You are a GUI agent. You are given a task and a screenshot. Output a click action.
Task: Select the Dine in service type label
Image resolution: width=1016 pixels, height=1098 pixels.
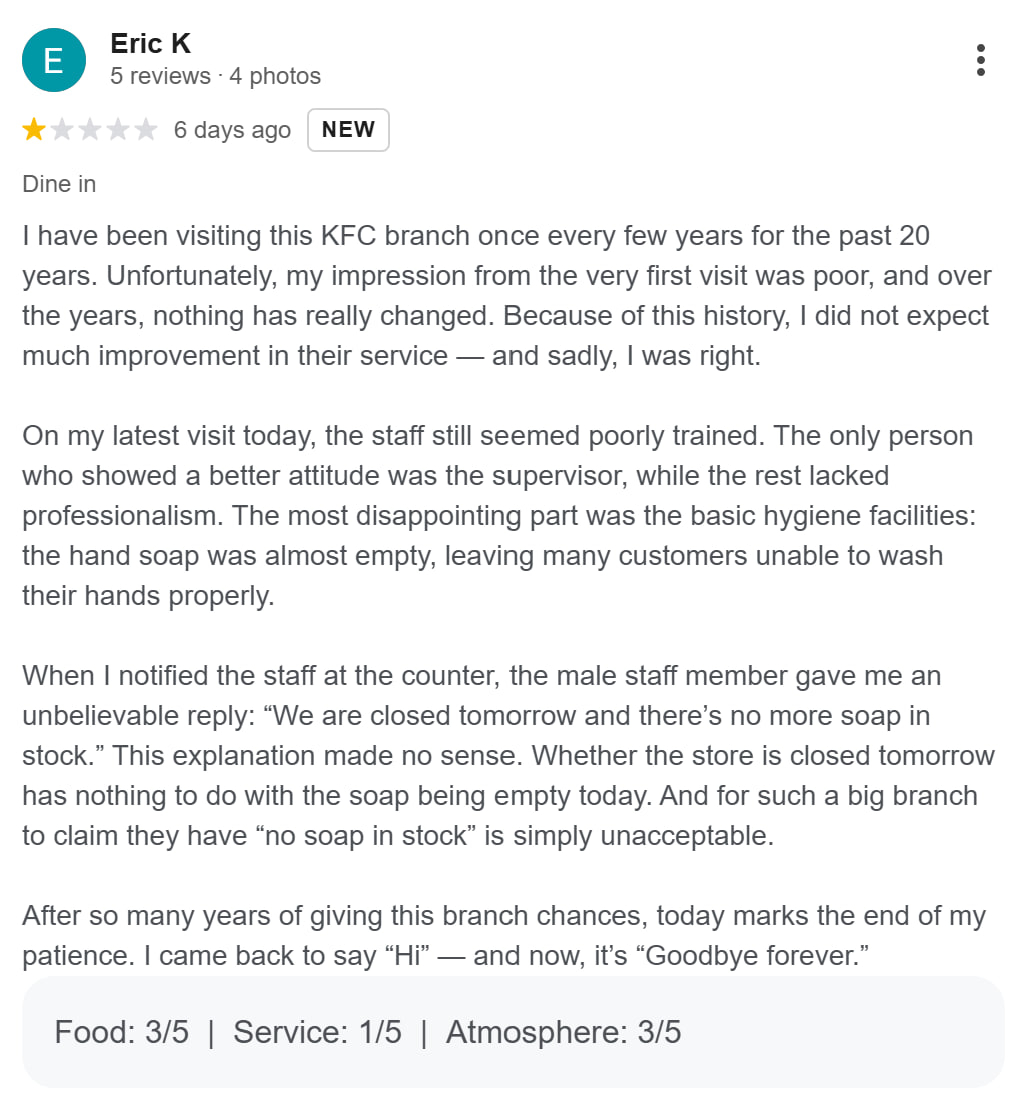[x=57, y=183]
